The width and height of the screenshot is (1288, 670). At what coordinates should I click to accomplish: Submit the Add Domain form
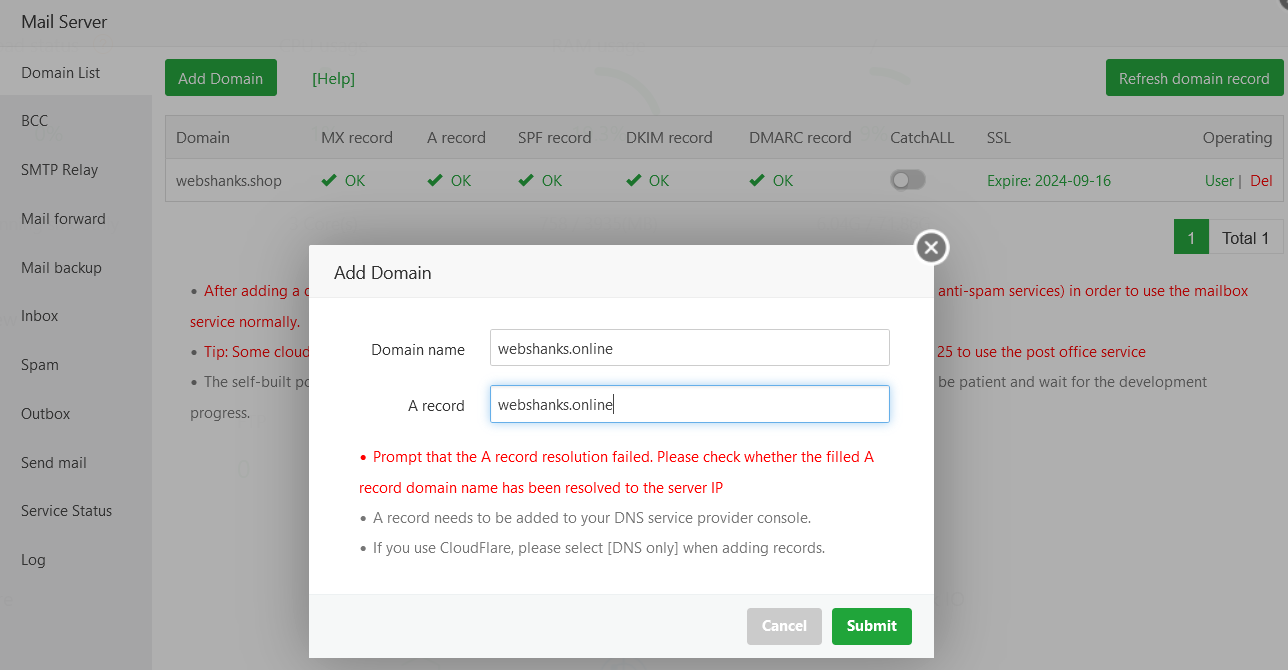pyautogui.click(x=871, y=626)
